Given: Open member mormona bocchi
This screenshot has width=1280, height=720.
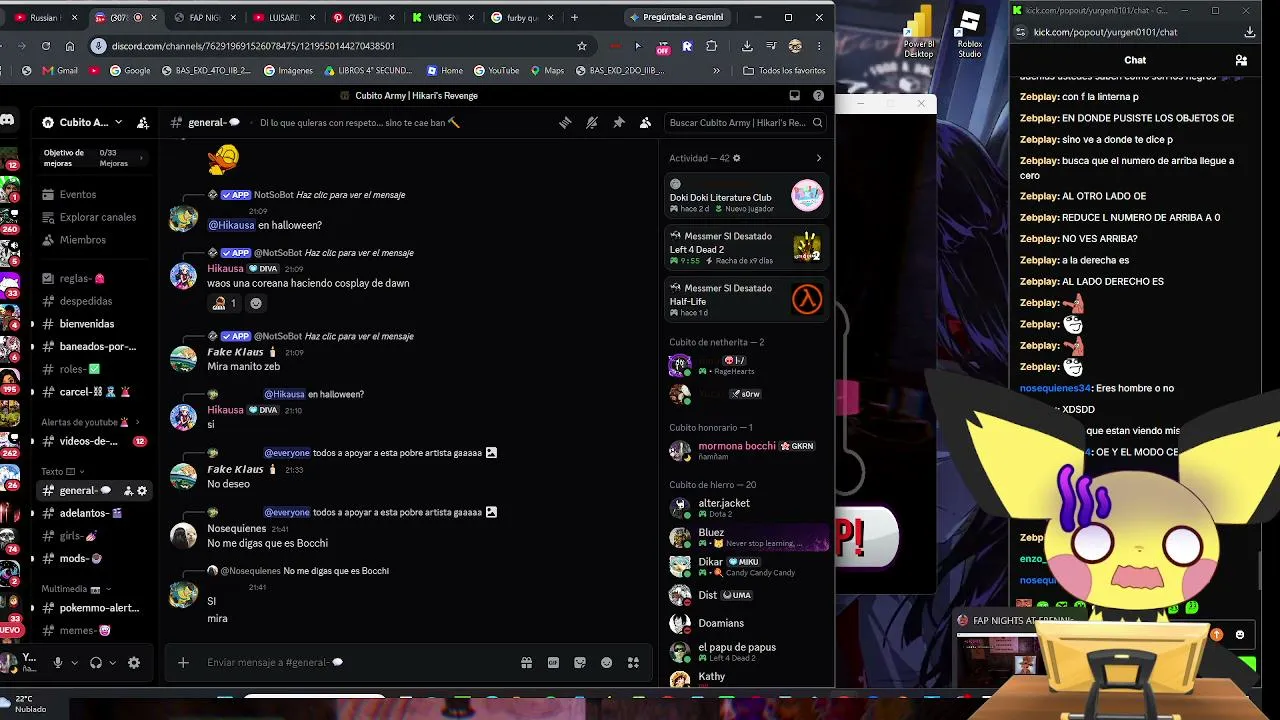Looking at the screenshot, I should [x=746, y=450].
